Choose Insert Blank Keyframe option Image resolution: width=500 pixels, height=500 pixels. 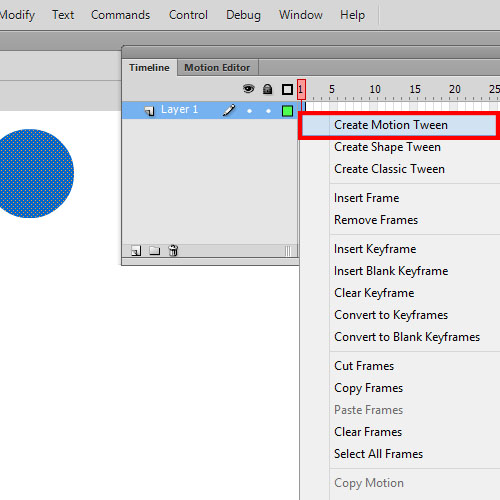tap(391, 271)
